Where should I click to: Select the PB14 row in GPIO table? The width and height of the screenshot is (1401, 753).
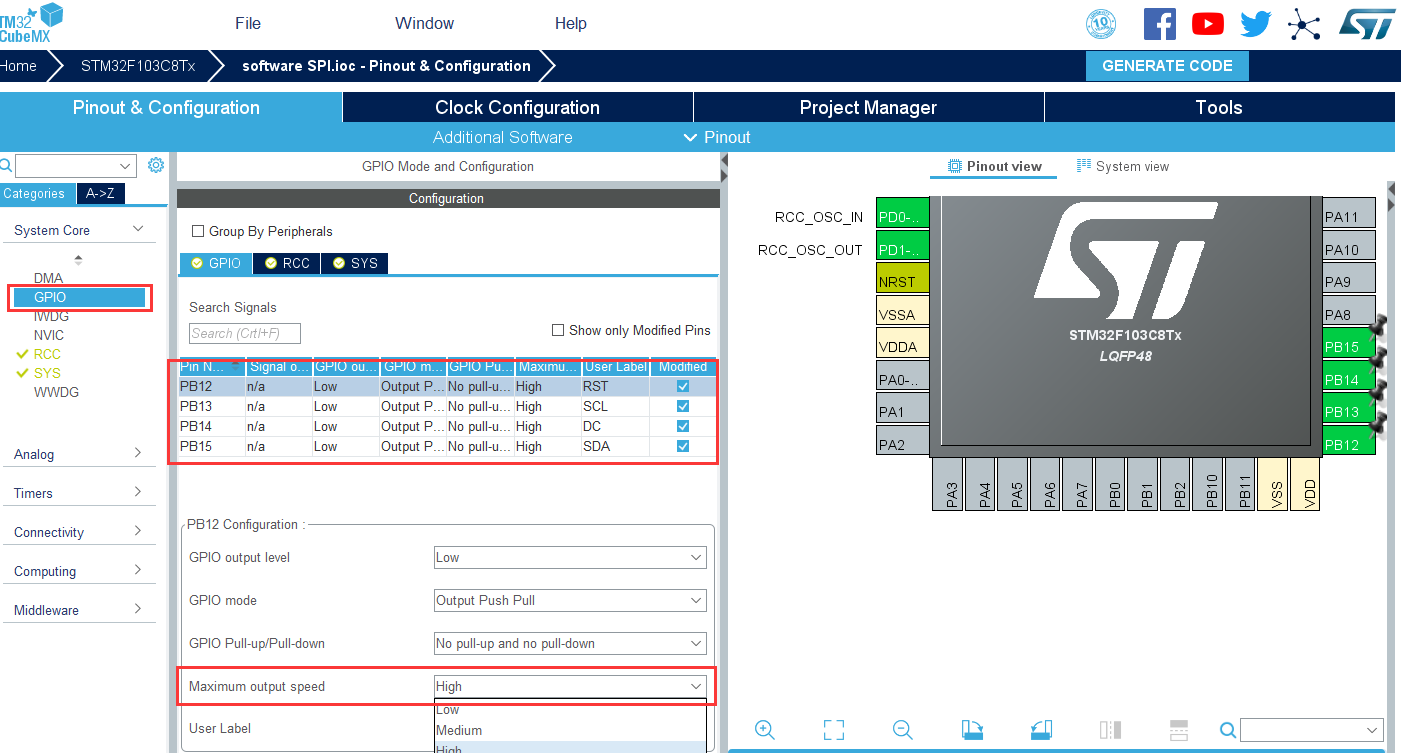[x=446, y=426]
